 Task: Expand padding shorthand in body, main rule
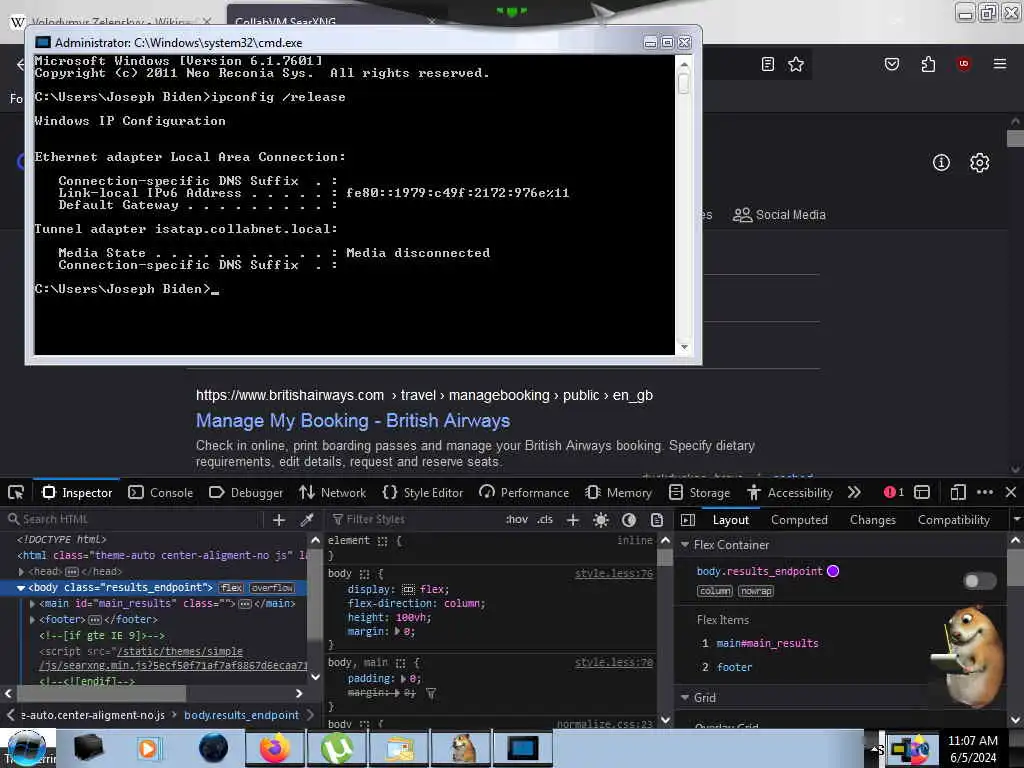tap(403, 679)
